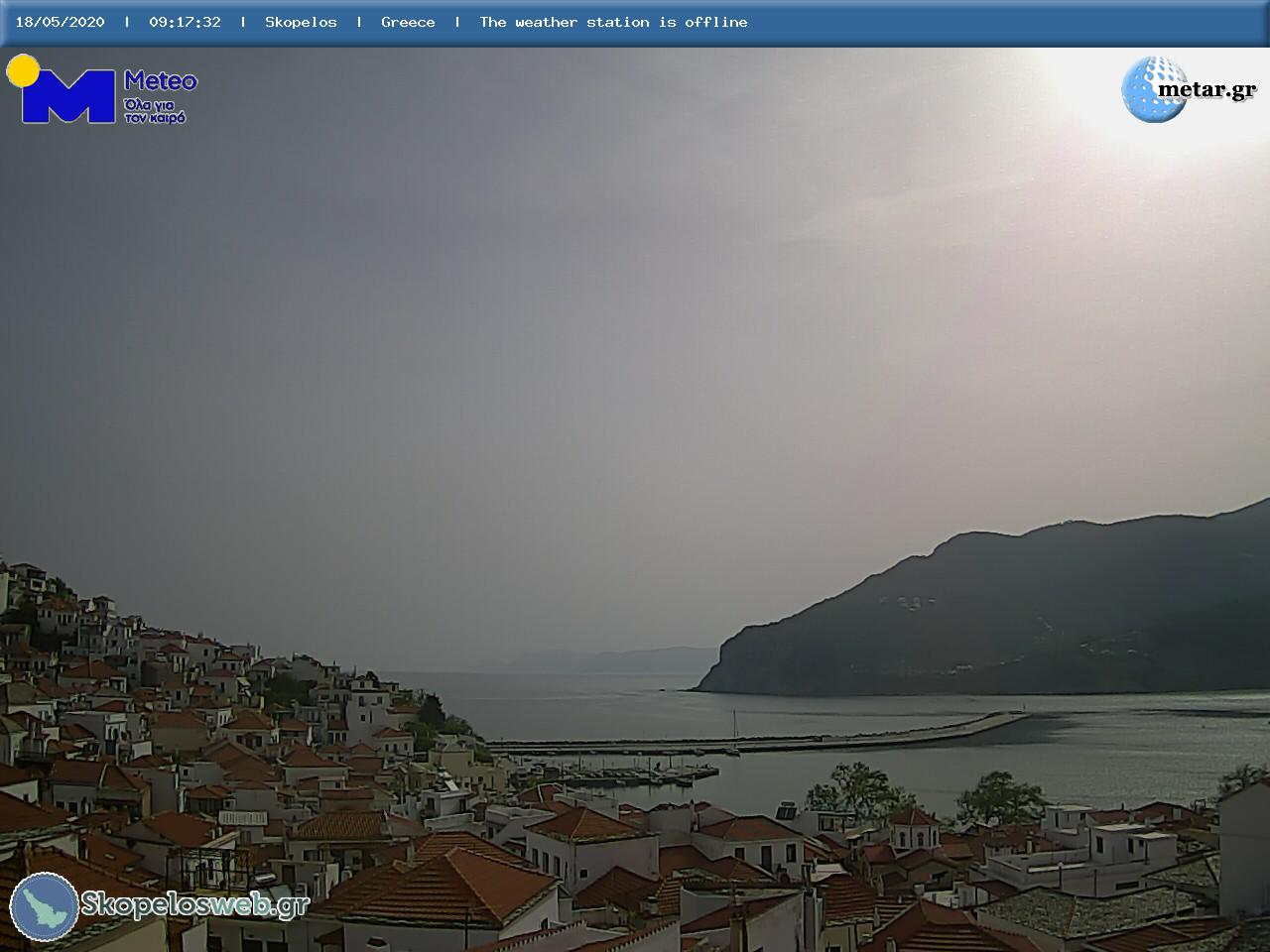Click the Meteo logo
Viewport: 1270px width, 952px height.
point(101,90)
